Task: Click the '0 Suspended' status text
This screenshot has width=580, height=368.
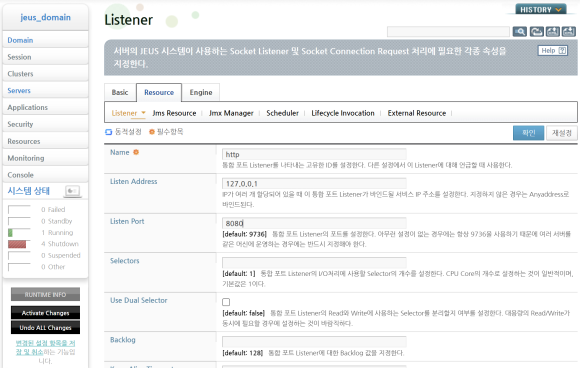Action: click(61, 255)
